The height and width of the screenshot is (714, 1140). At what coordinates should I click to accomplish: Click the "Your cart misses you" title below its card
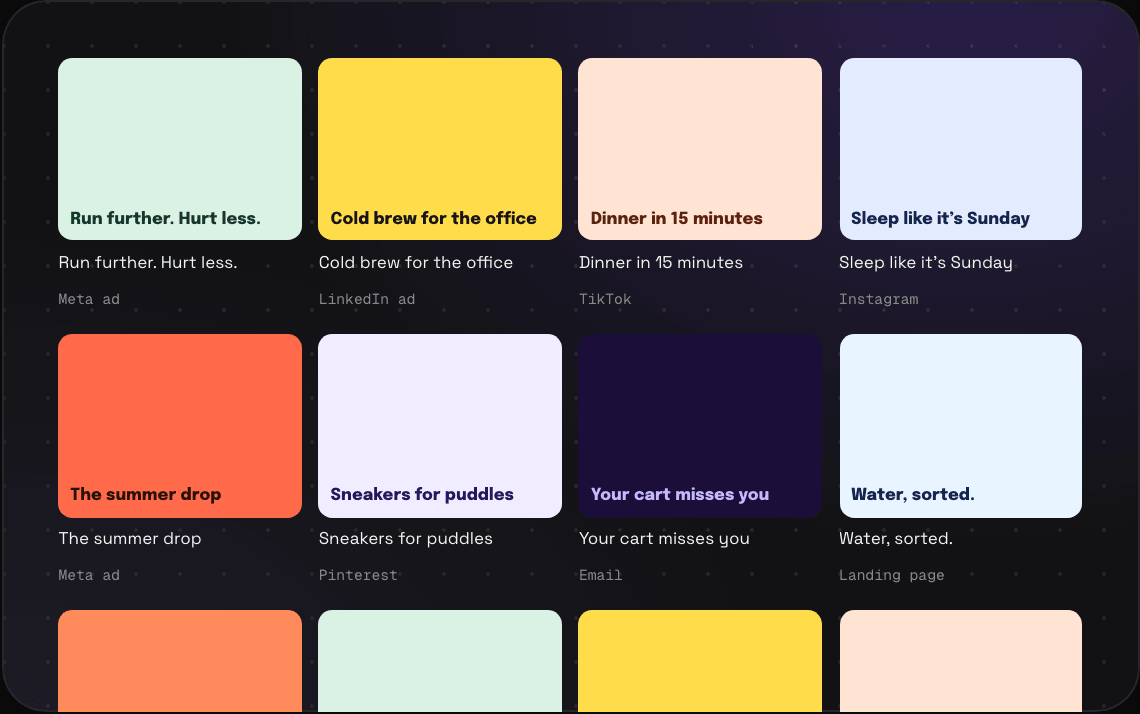[x=664, y=539]
